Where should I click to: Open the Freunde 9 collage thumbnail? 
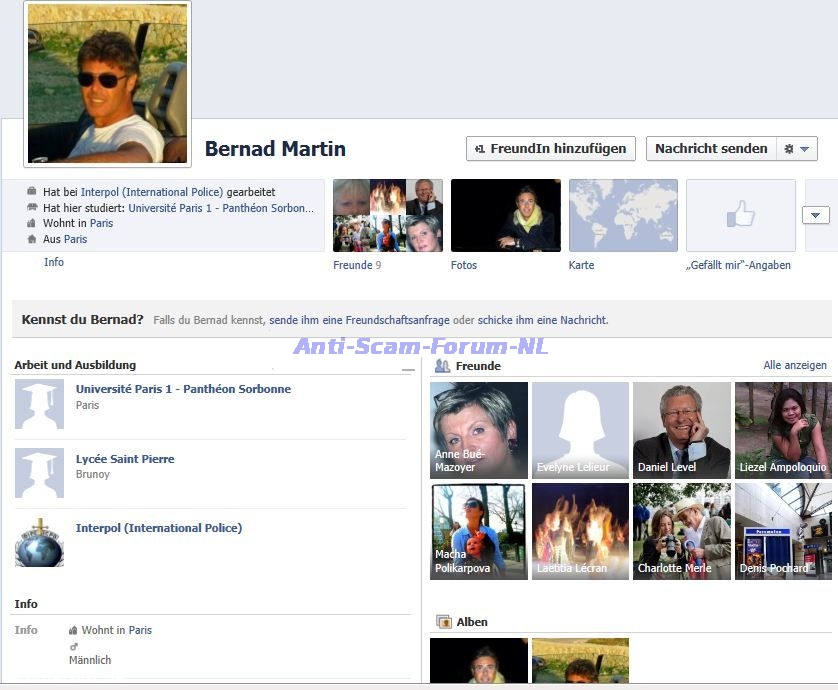[x=387, y=215]
